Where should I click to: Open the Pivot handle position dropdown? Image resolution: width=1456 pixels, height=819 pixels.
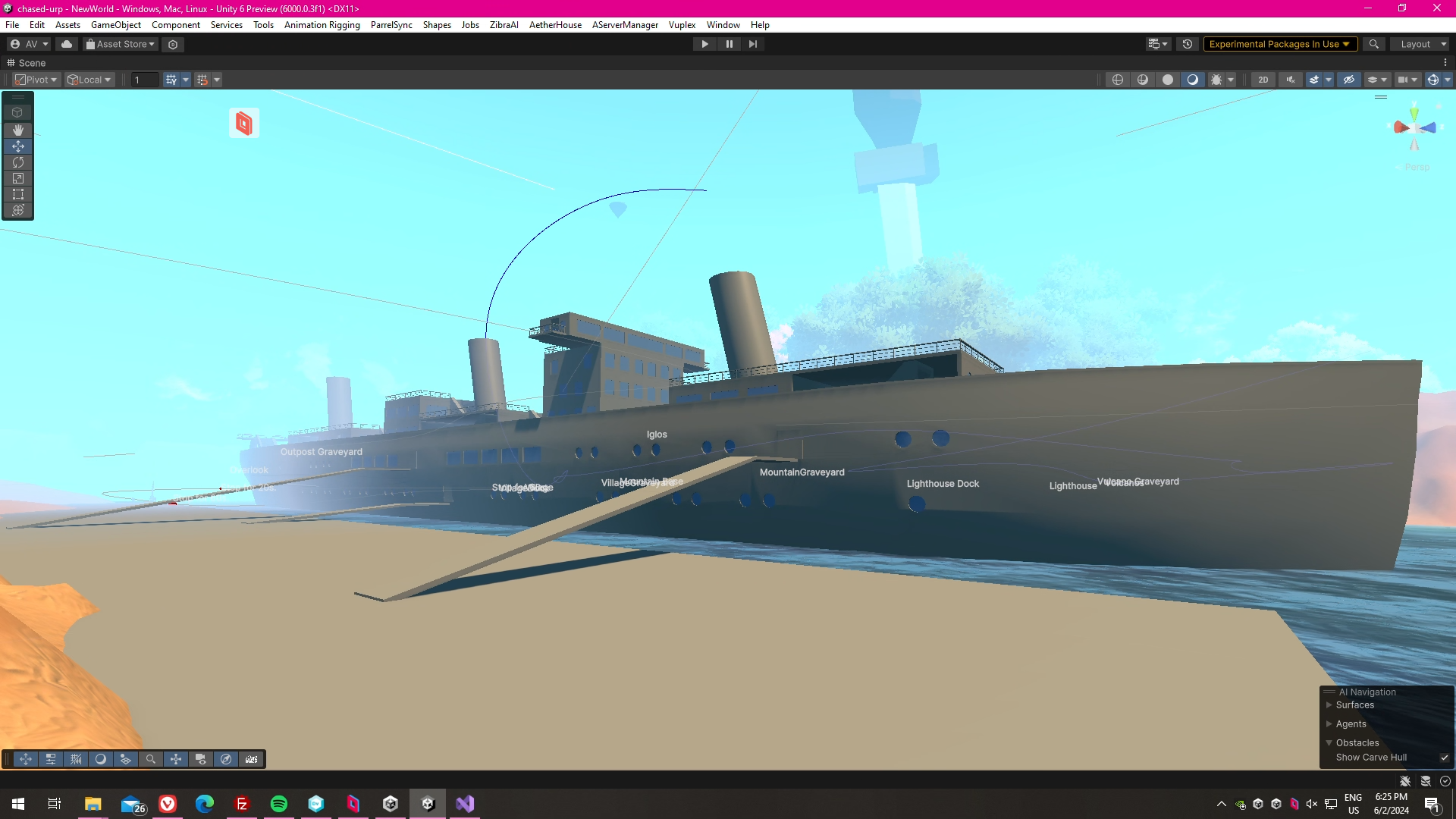pyautogui.click(x=36, y=80)
